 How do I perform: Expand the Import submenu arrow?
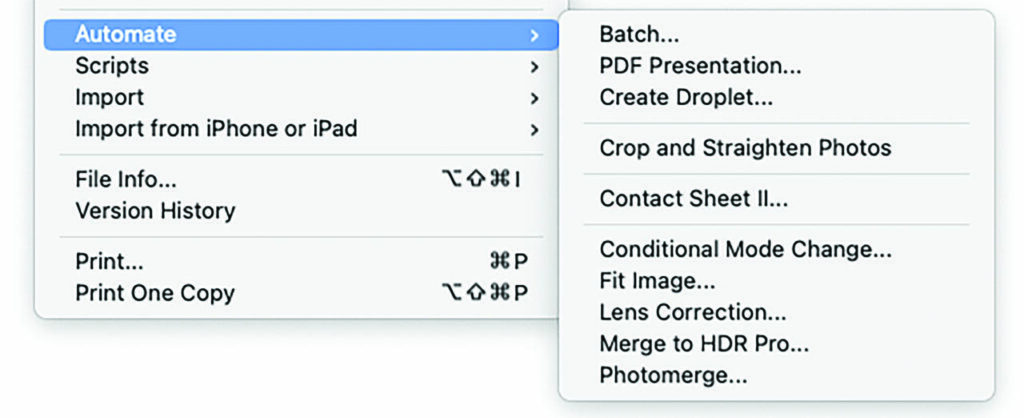pos(535,98)
